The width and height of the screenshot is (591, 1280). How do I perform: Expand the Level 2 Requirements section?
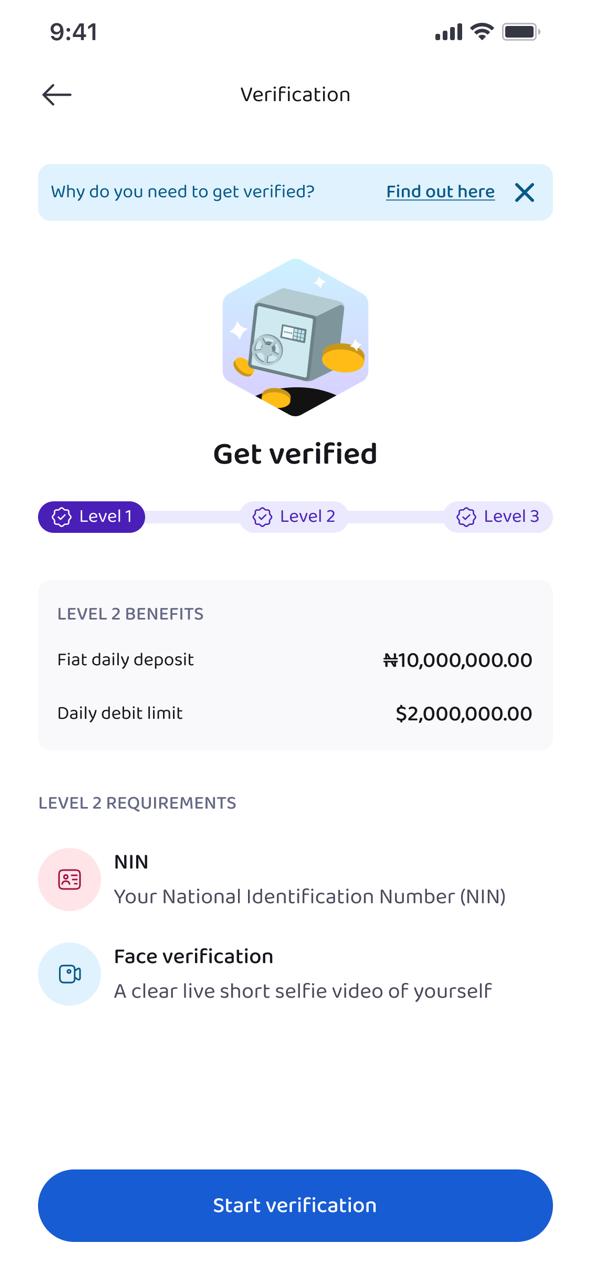click(x=137, y=803)
